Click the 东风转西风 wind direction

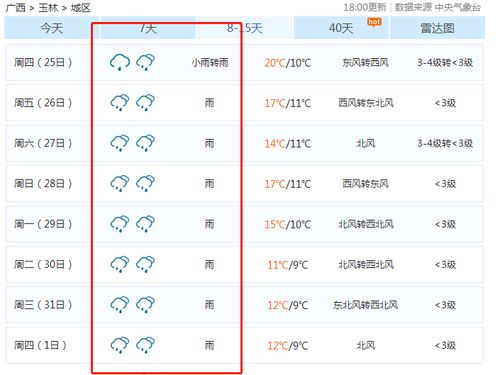click(366, 62)
